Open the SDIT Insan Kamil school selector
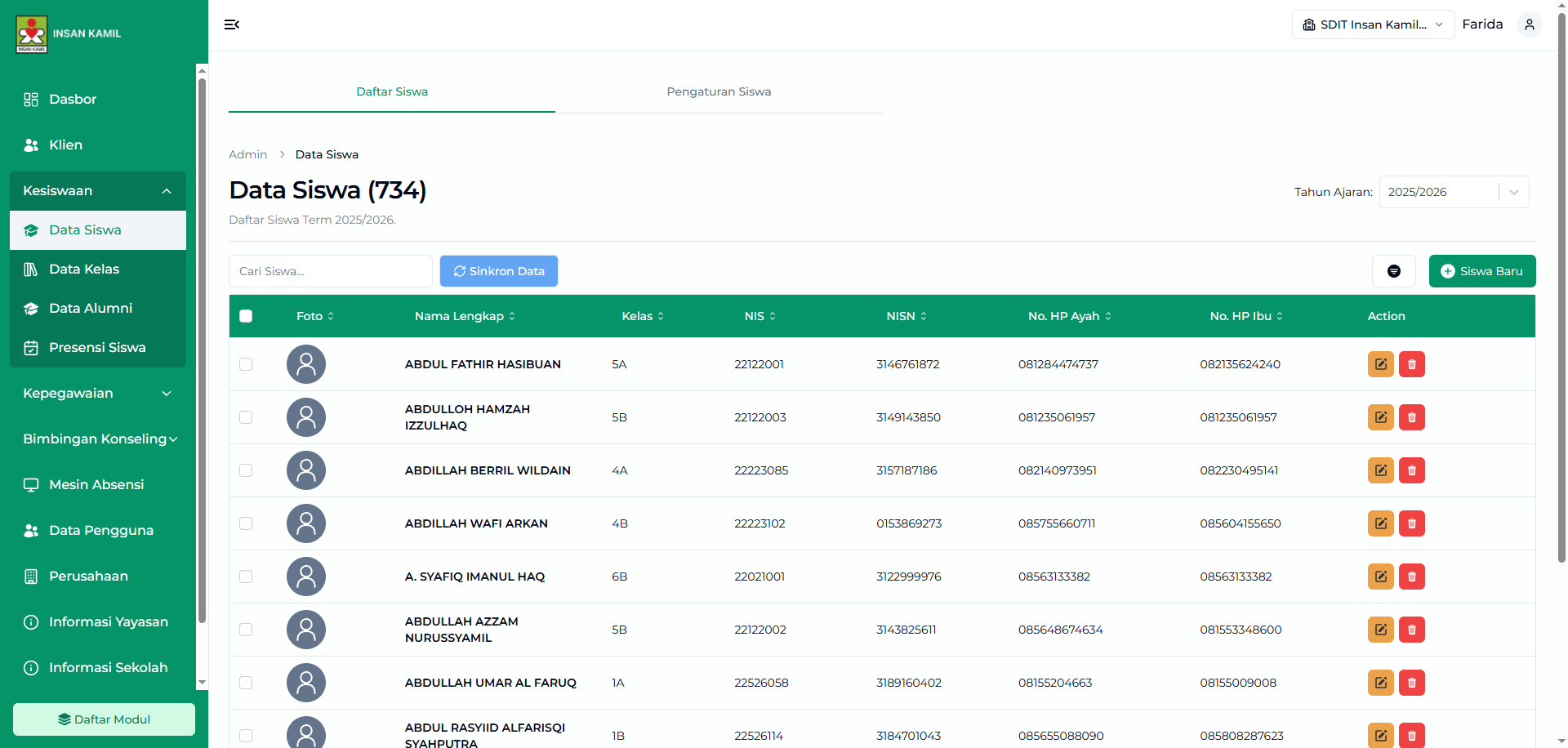Image resolution: width=1568 pixels, height=748 pixels. click(x=1373, y=24)
